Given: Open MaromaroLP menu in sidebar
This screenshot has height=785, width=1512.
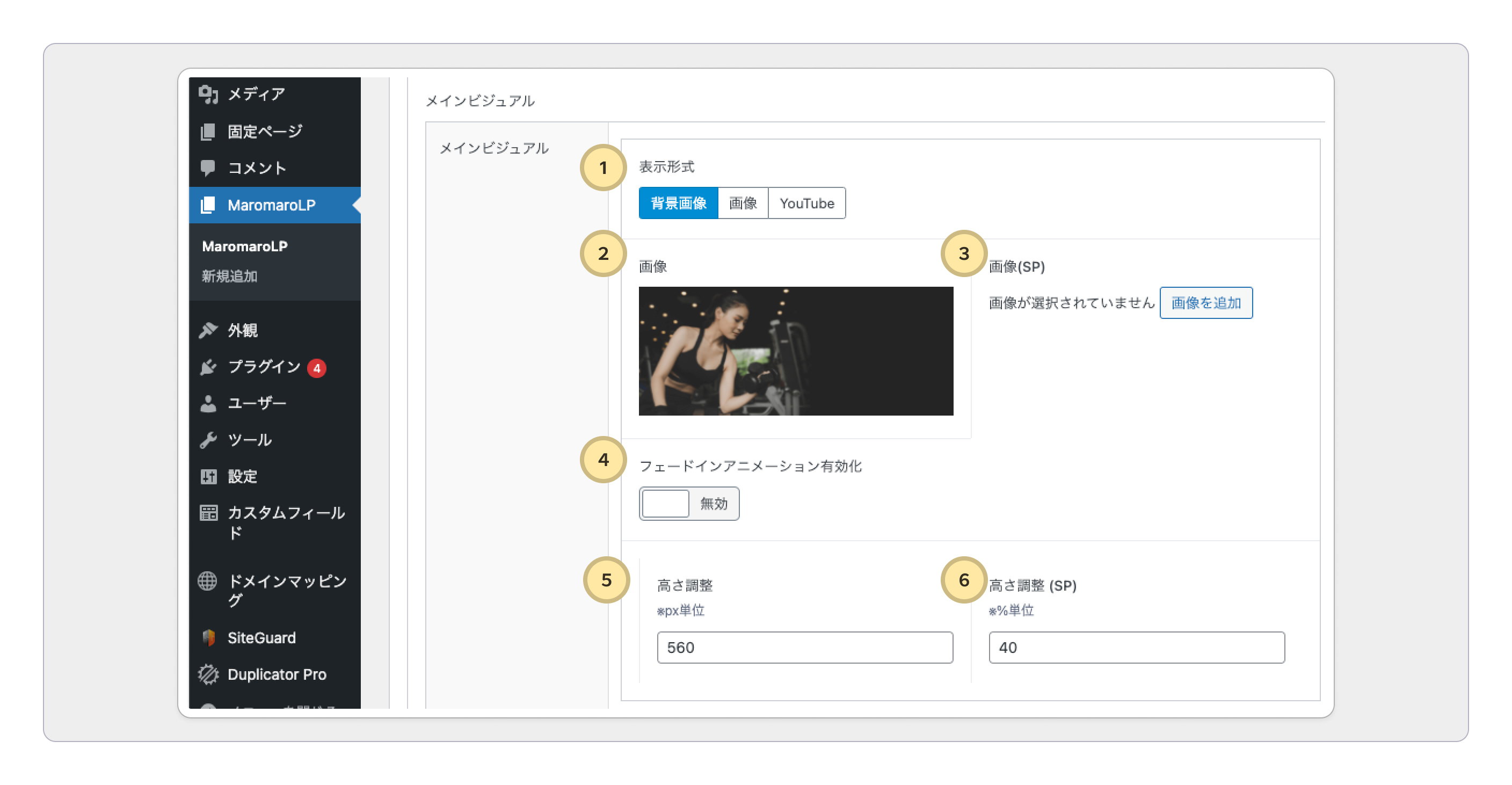Looking at the screenshot, I should 271,205.
